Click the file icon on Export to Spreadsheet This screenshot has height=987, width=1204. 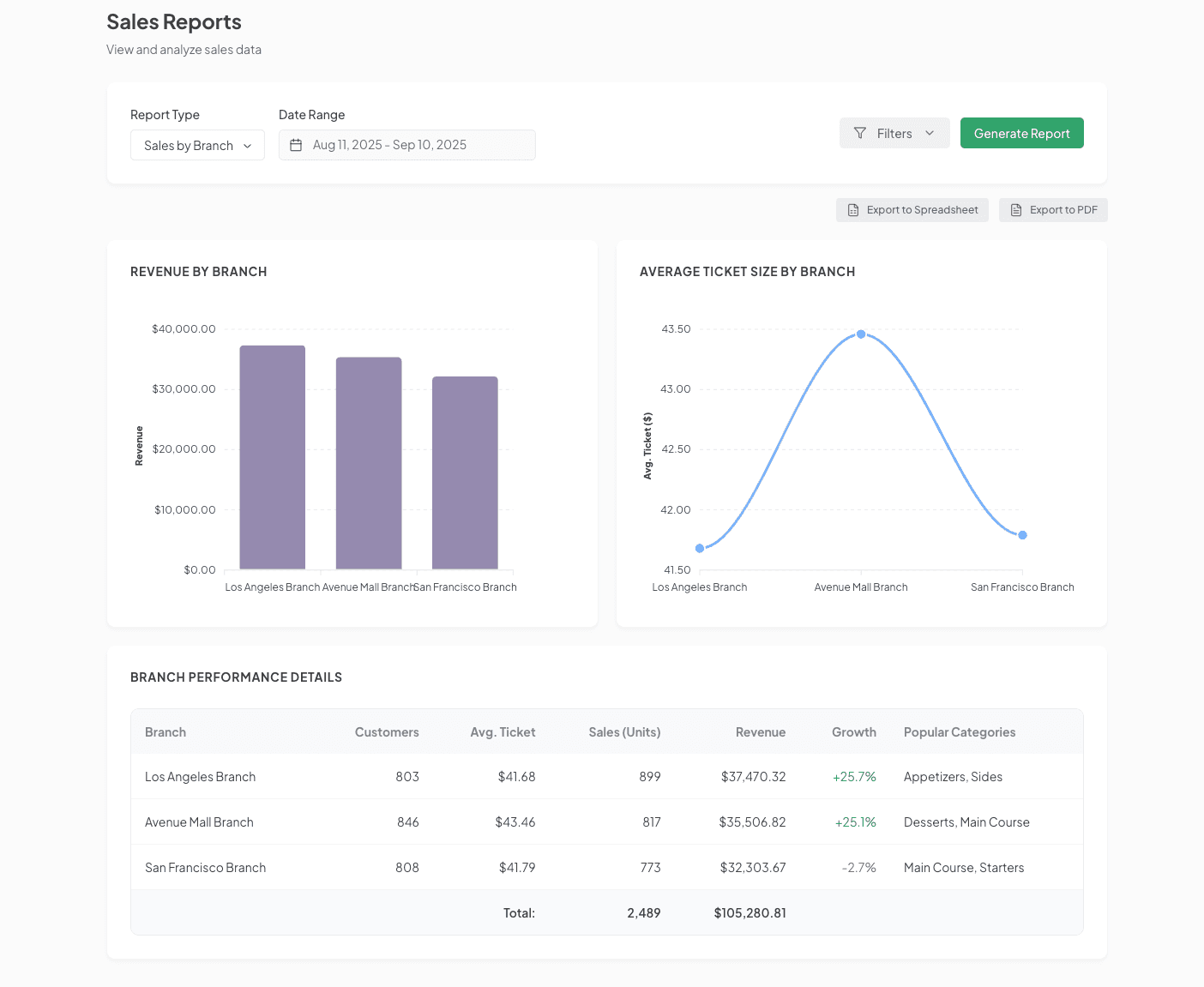click(x=853, y=210)
